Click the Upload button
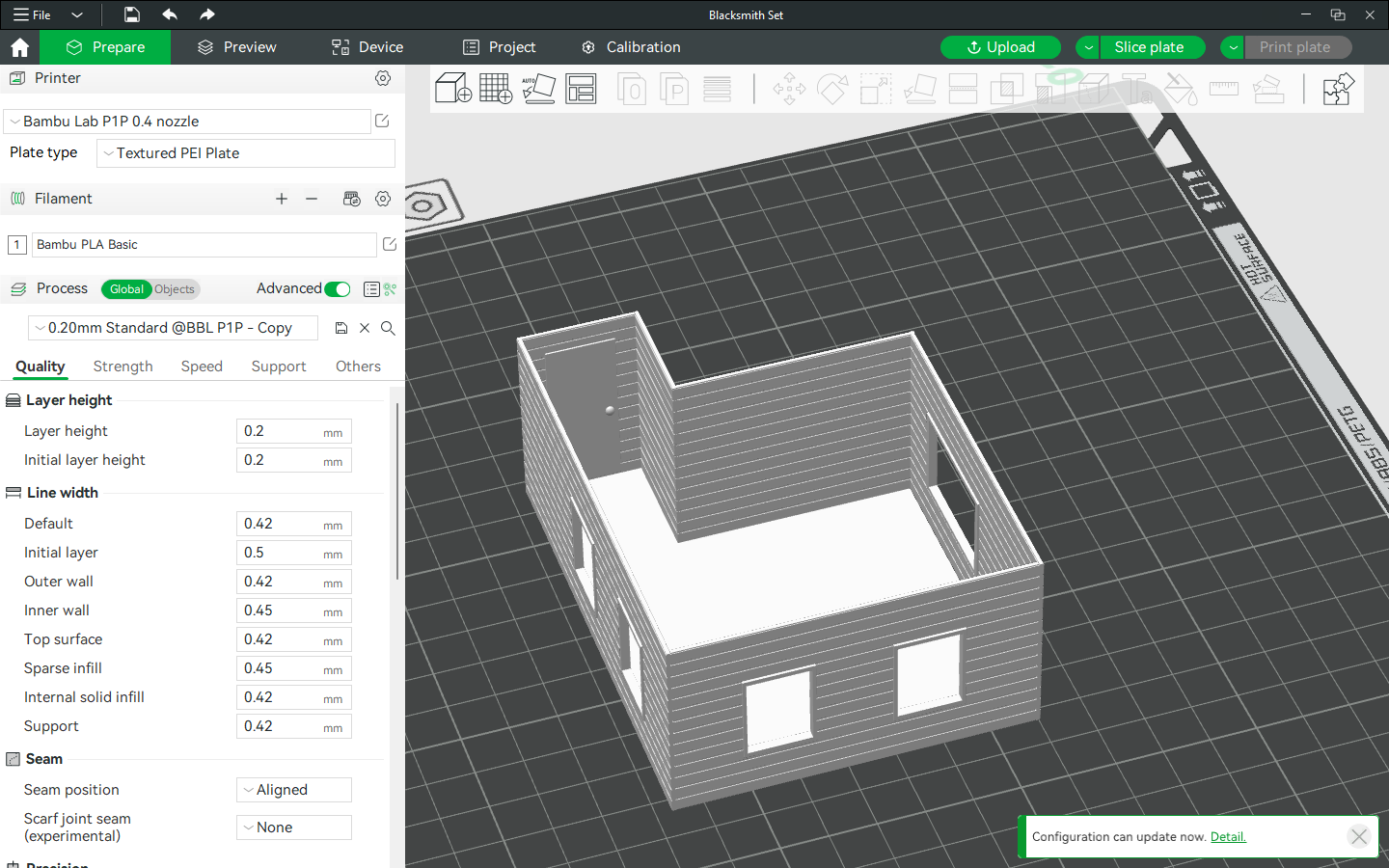 point(1000,47)
